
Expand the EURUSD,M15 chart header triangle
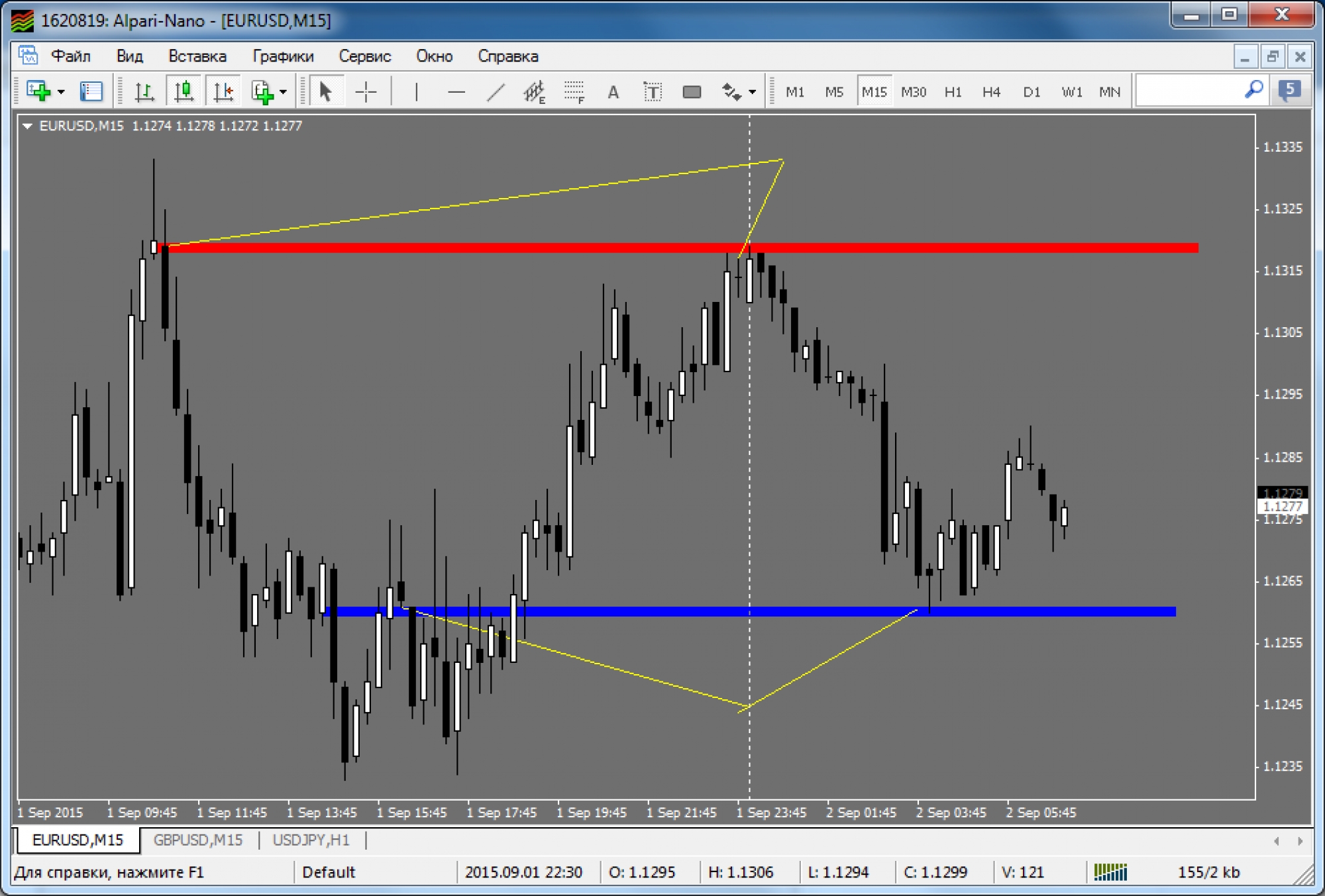[x=27, y=126]
